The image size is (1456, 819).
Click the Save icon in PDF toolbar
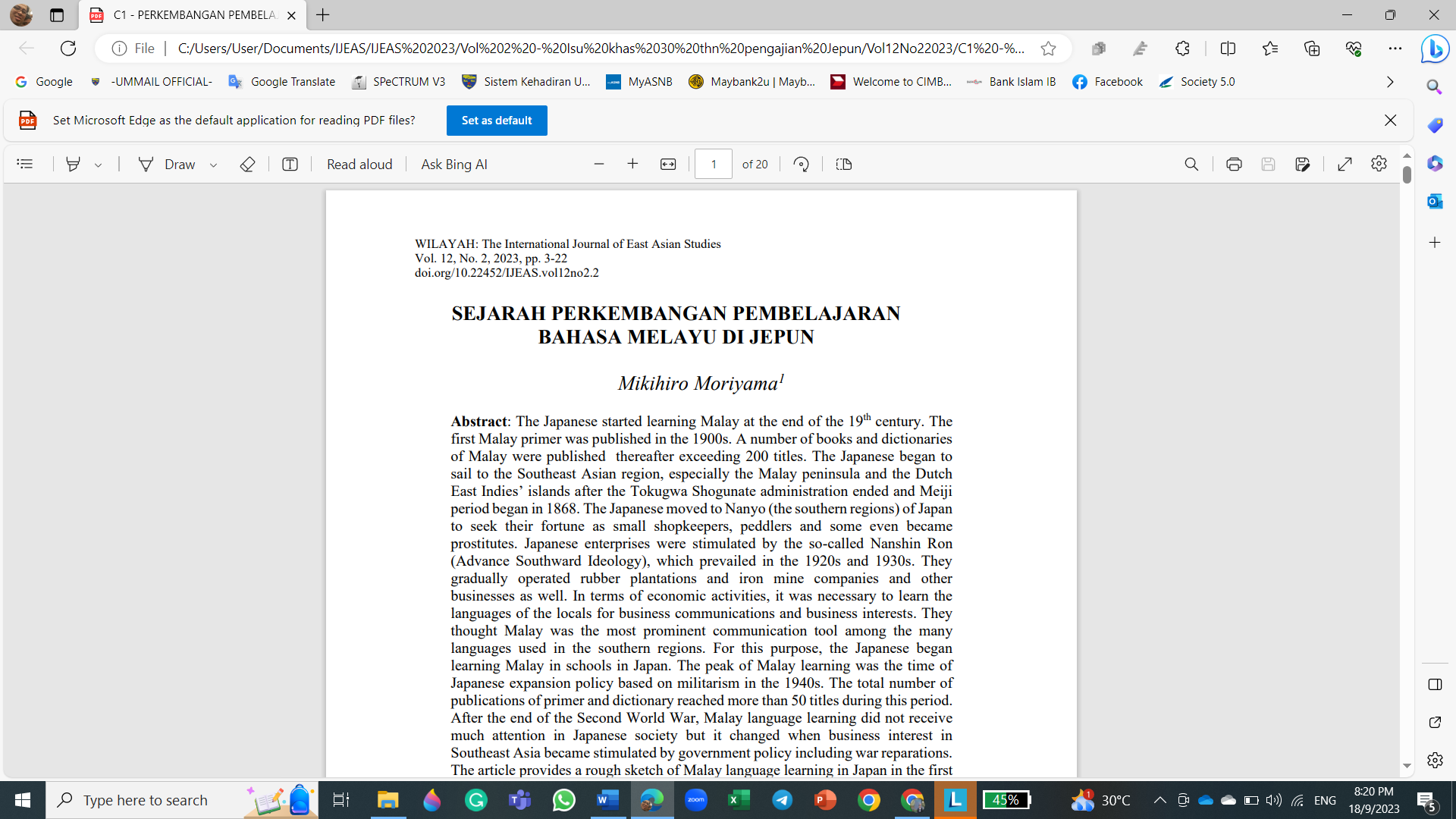tap(1268, 164)
